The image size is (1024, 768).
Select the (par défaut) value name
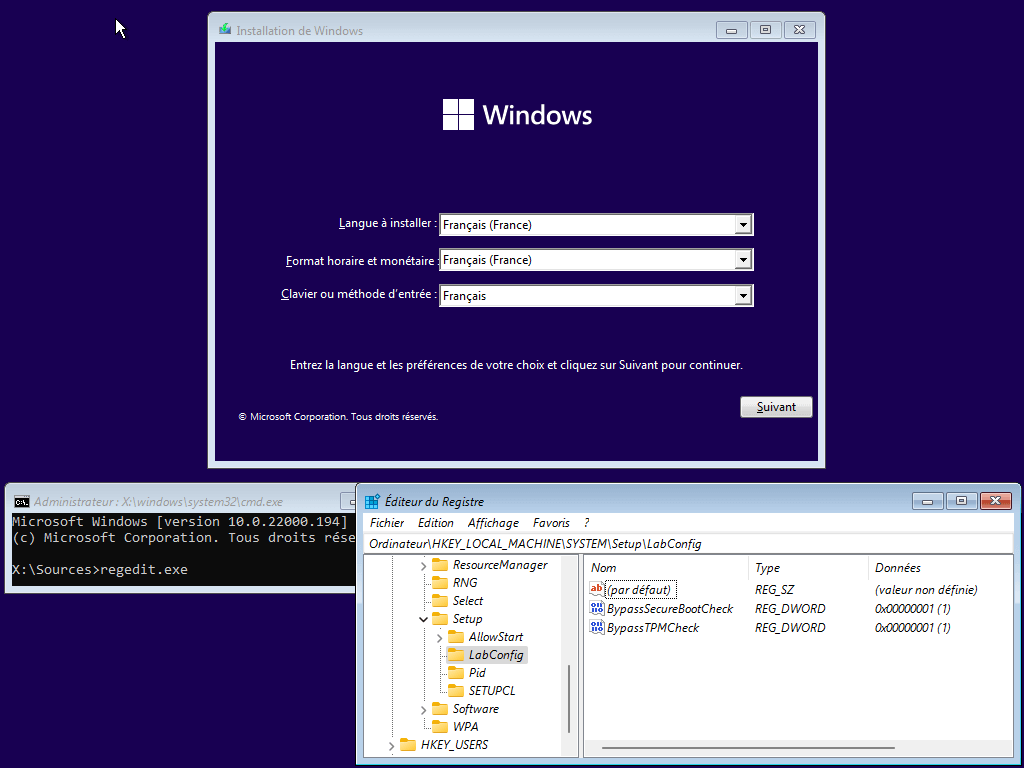coord(639,590)
